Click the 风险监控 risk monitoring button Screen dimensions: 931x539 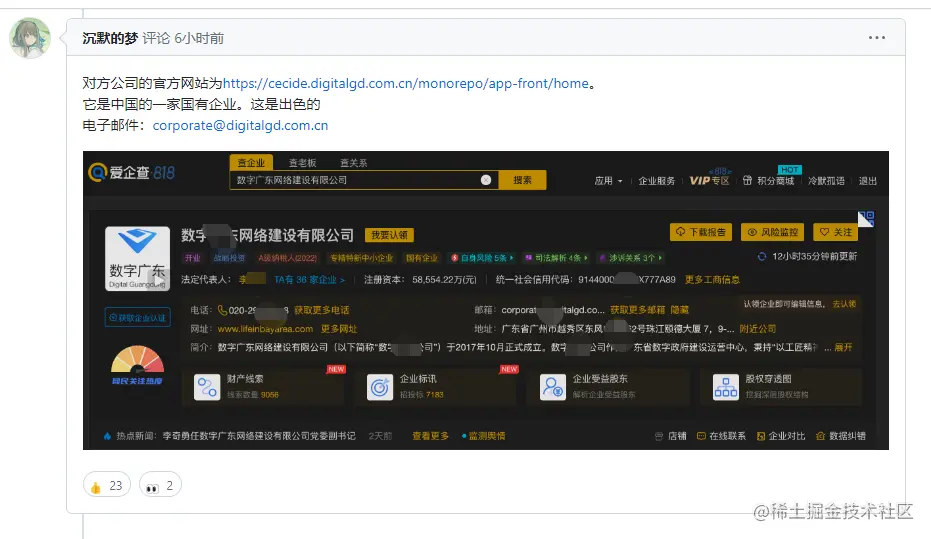coord(772,232)
